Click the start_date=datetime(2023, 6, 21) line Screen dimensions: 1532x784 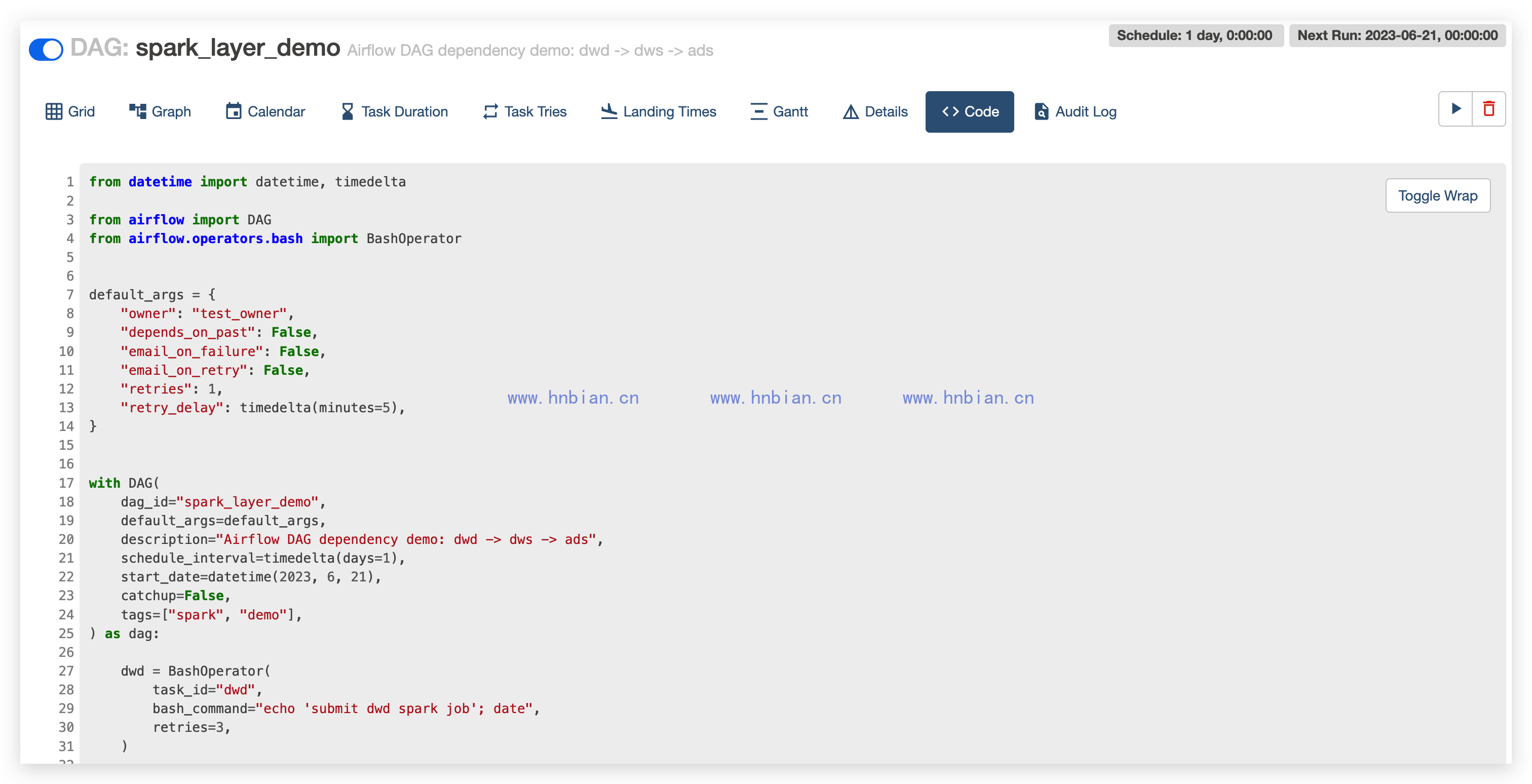(251, 577)
